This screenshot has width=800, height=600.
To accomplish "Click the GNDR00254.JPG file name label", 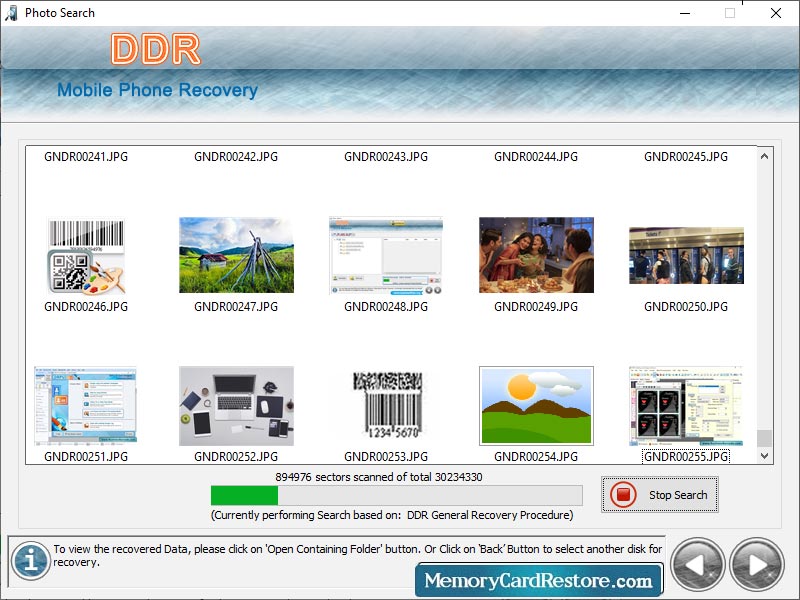I will pos(536,457).
